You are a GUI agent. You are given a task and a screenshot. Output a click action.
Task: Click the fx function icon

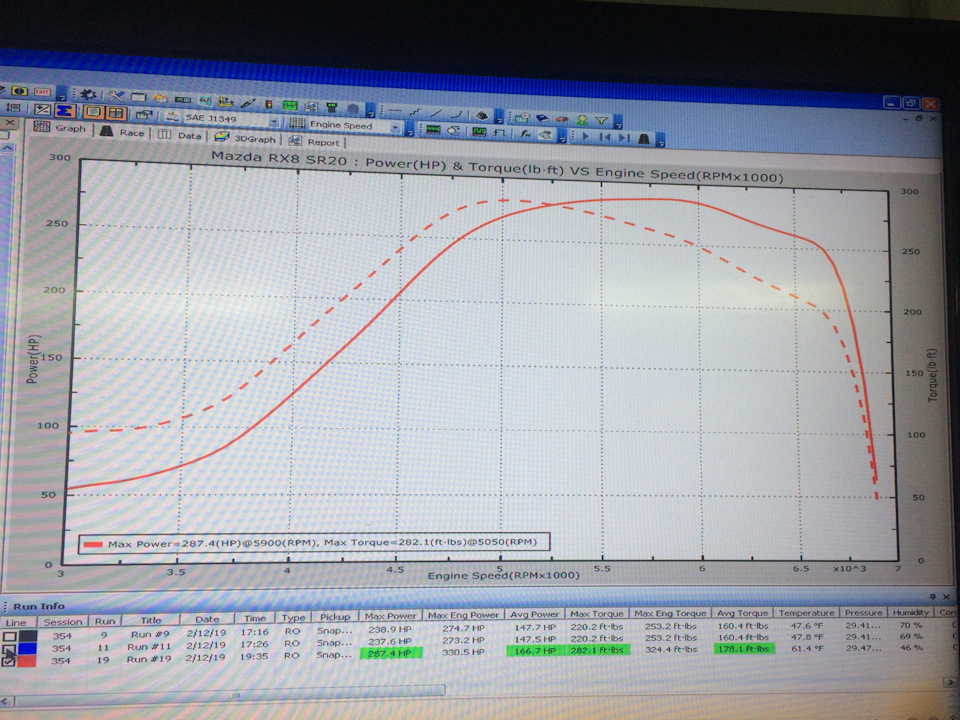coord(525,133)
